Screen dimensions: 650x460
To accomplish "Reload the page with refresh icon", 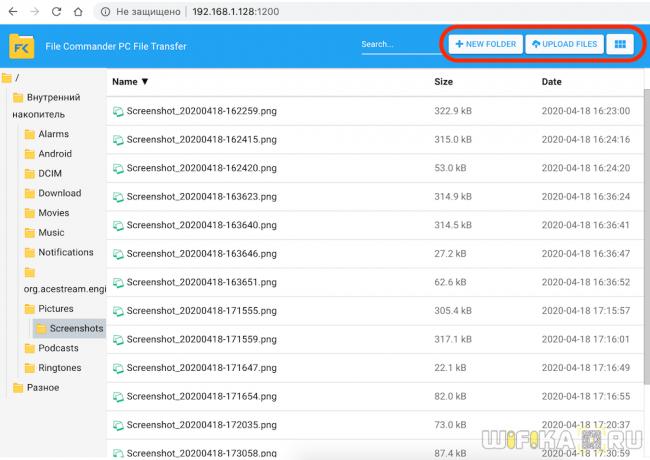I will pyautogui.click(x=77, y=11).
